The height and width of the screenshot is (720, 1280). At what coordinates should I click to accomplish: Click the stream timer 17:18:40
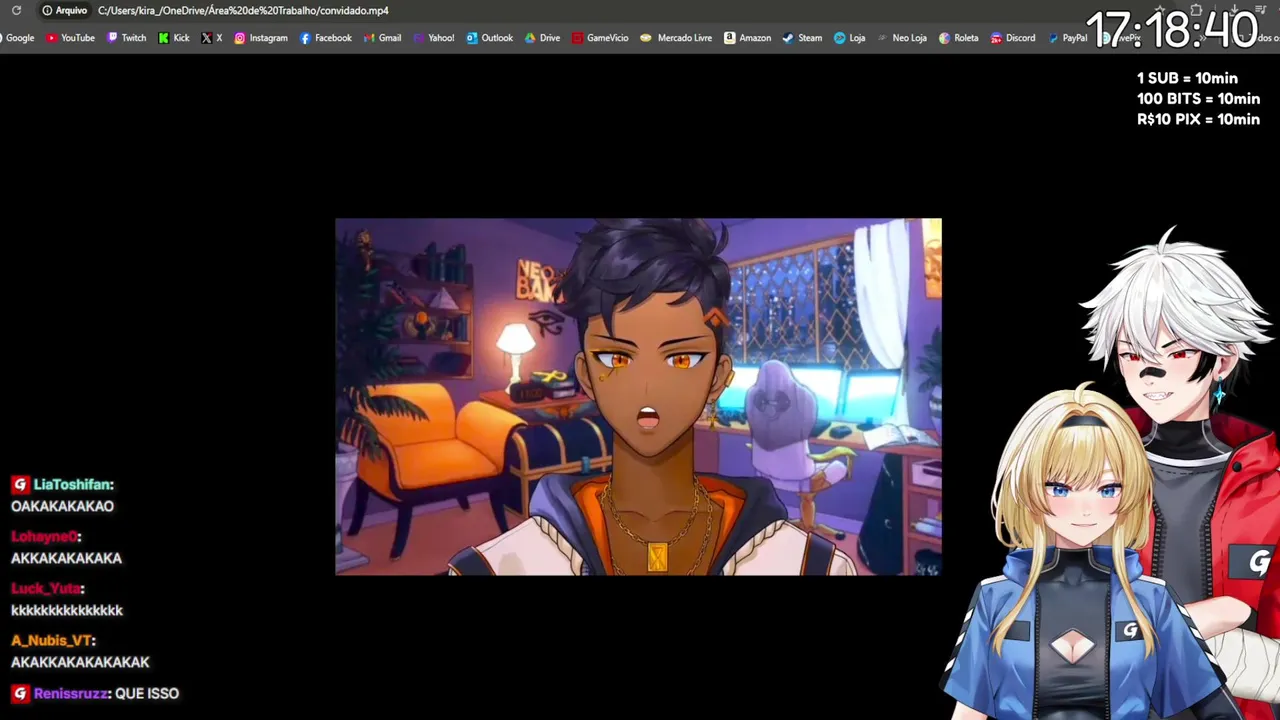click(1171, 30)
